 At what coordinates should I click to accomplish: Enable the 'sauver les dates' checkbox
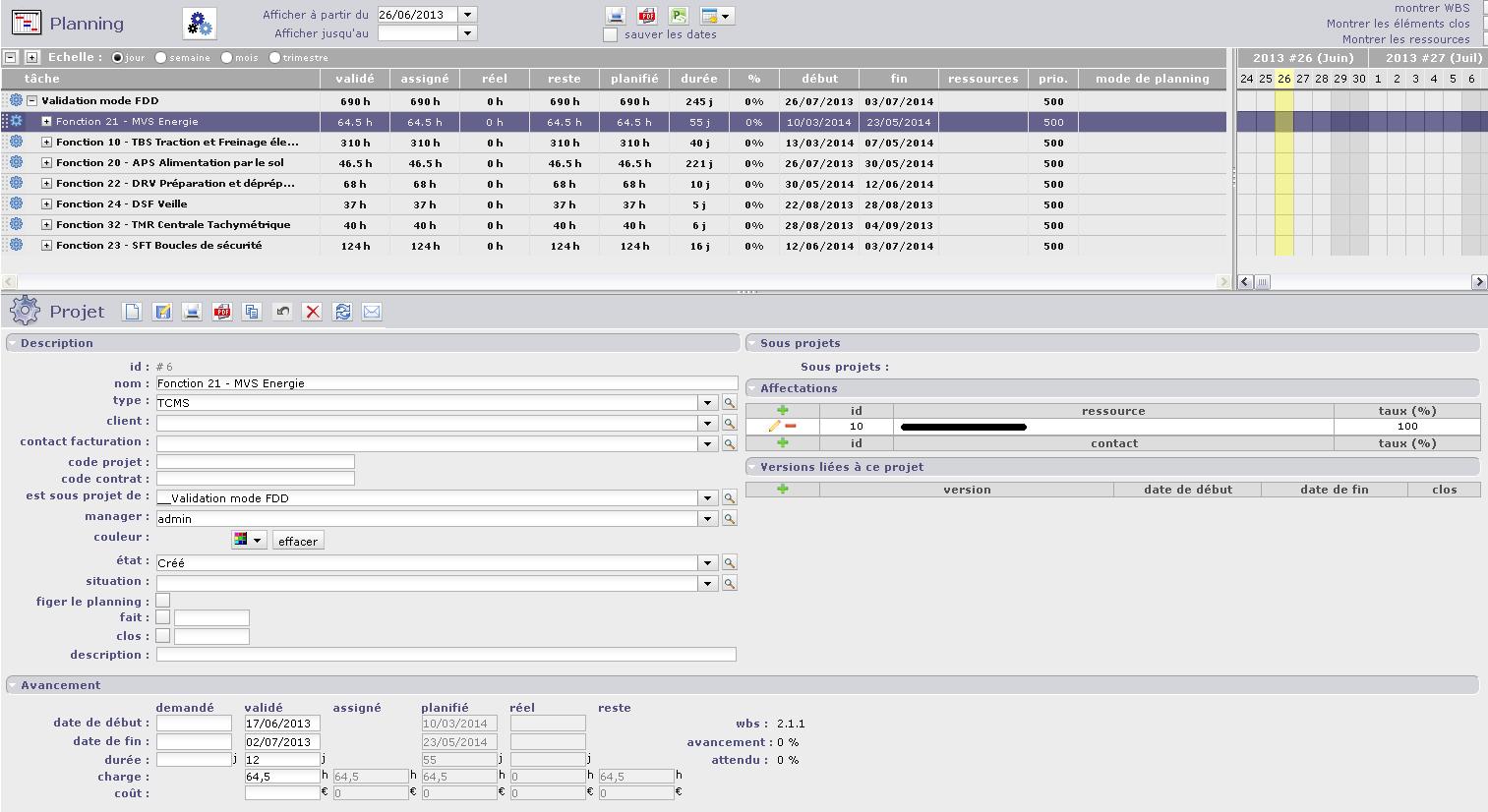click(x=611, y=35)
